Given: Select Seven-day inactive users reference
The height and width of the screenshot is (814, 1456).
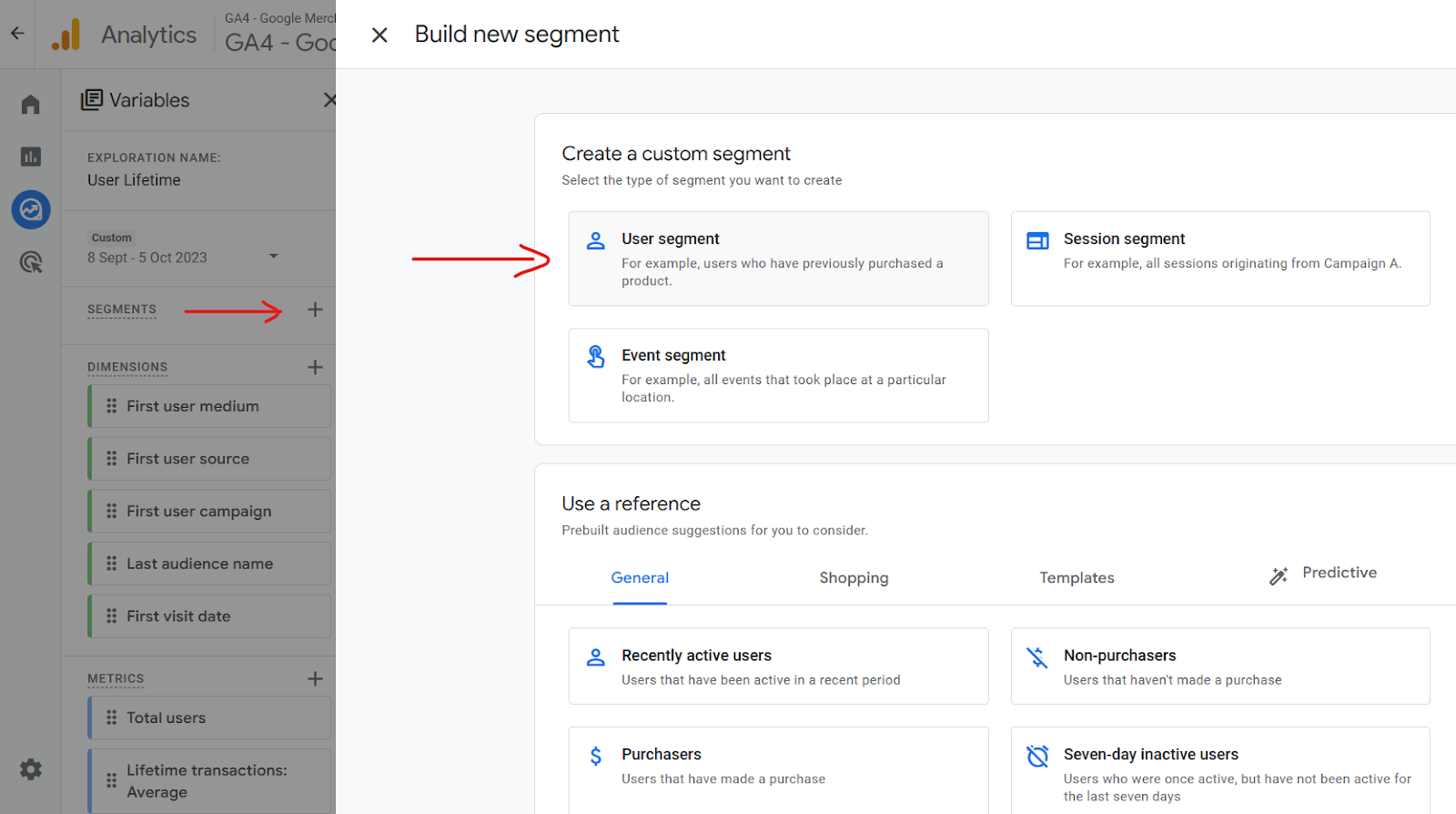Looking at the screenshot, I should point(1220,770).
